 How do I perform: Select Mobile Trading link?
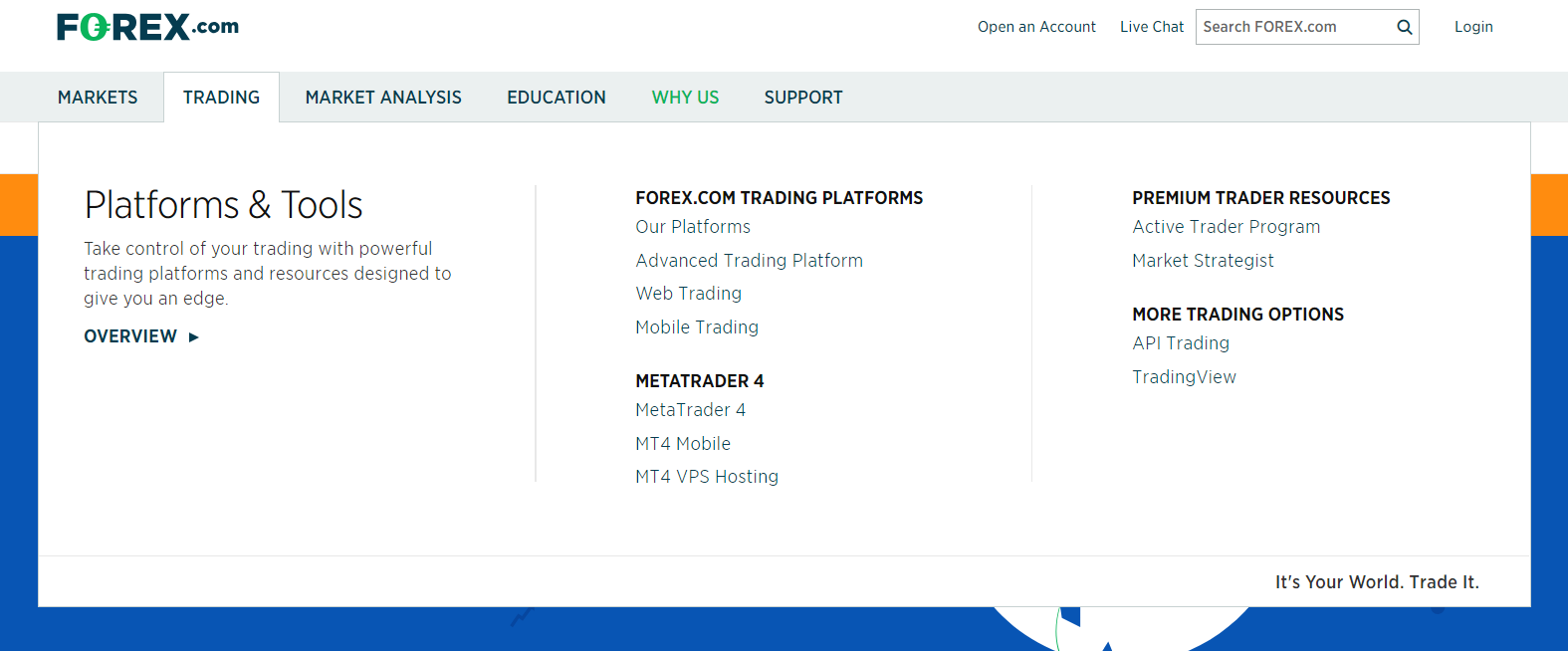[x=697, y=327]
